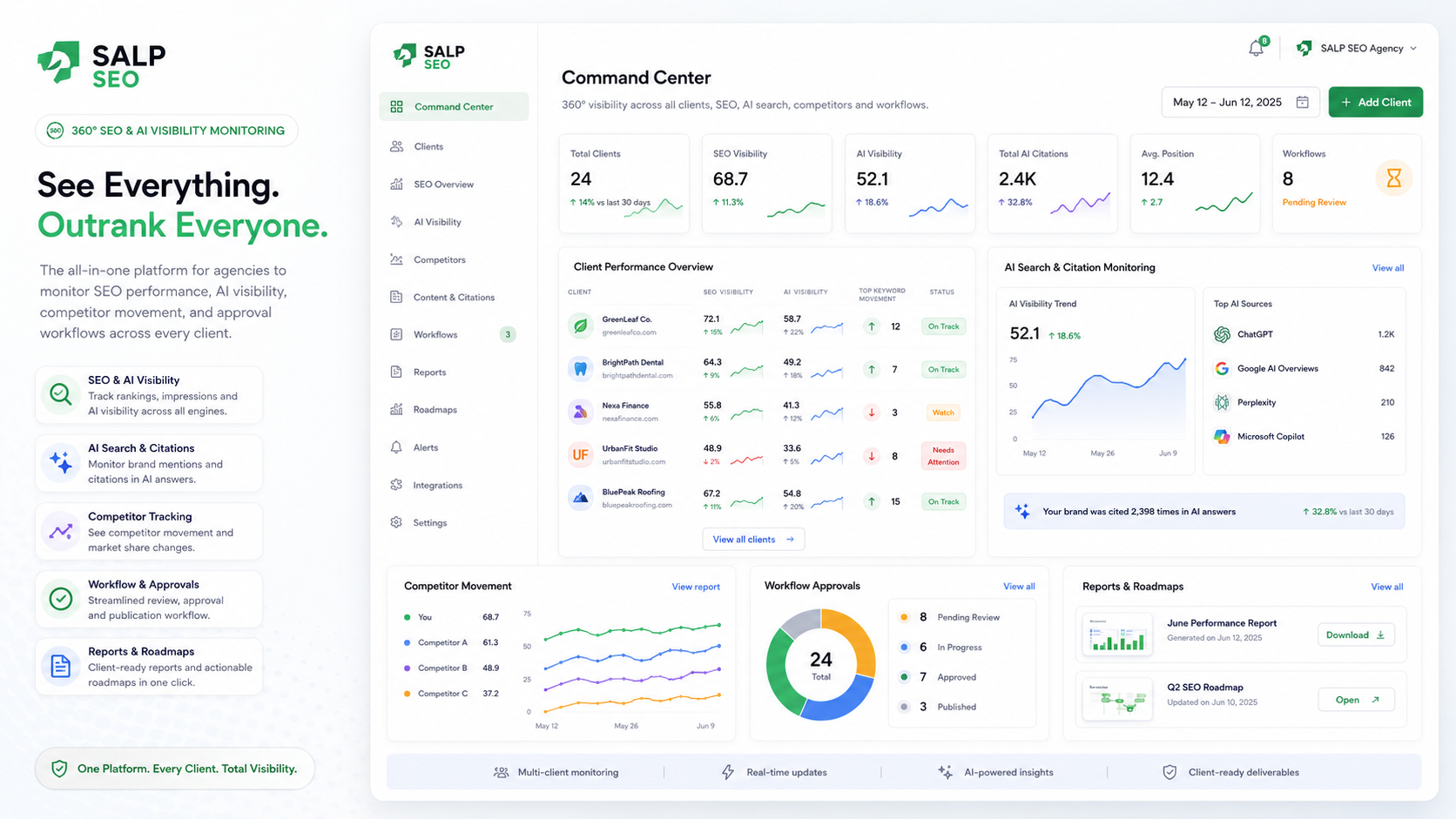The height and width of the screenshot is (819, 1456).
Task: Go to Content & Citations menu
Action: click(x=454, y=297)
